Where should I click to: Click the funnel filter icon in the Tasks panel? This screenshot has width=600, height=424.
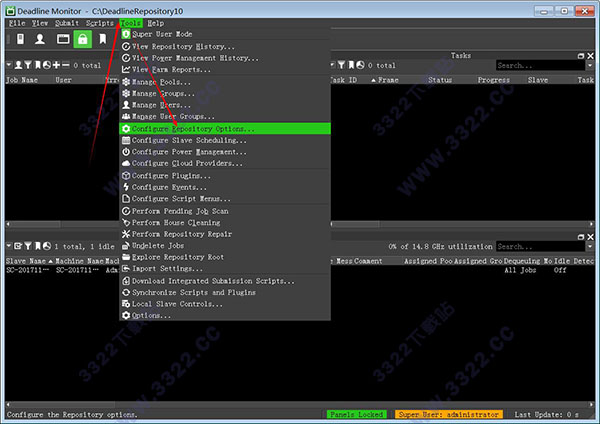click(341, 65)
